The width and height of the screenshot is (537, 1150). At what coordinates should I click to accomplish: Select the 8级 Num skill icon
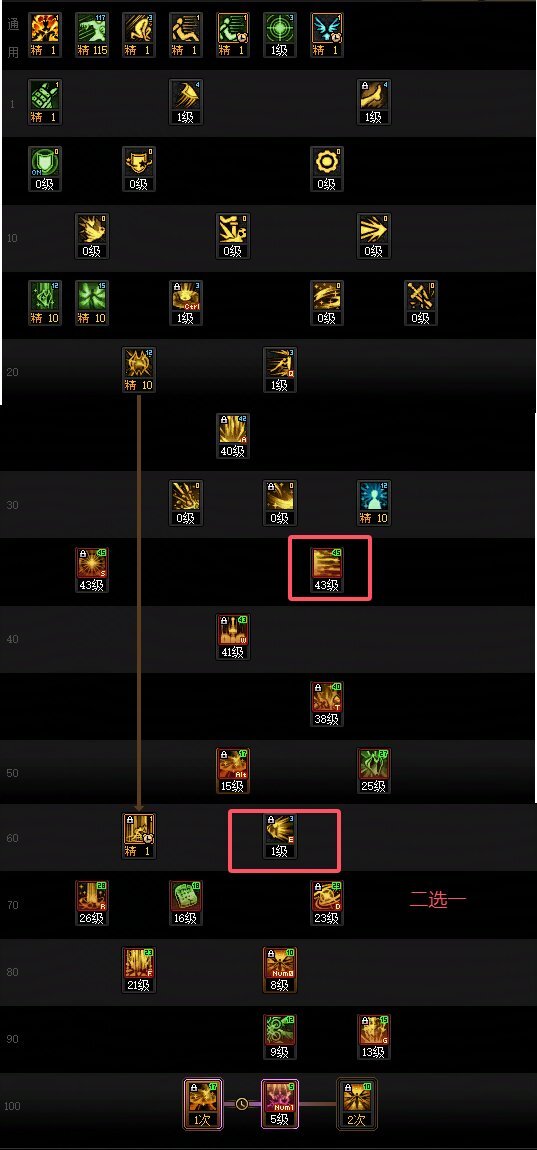280,970
